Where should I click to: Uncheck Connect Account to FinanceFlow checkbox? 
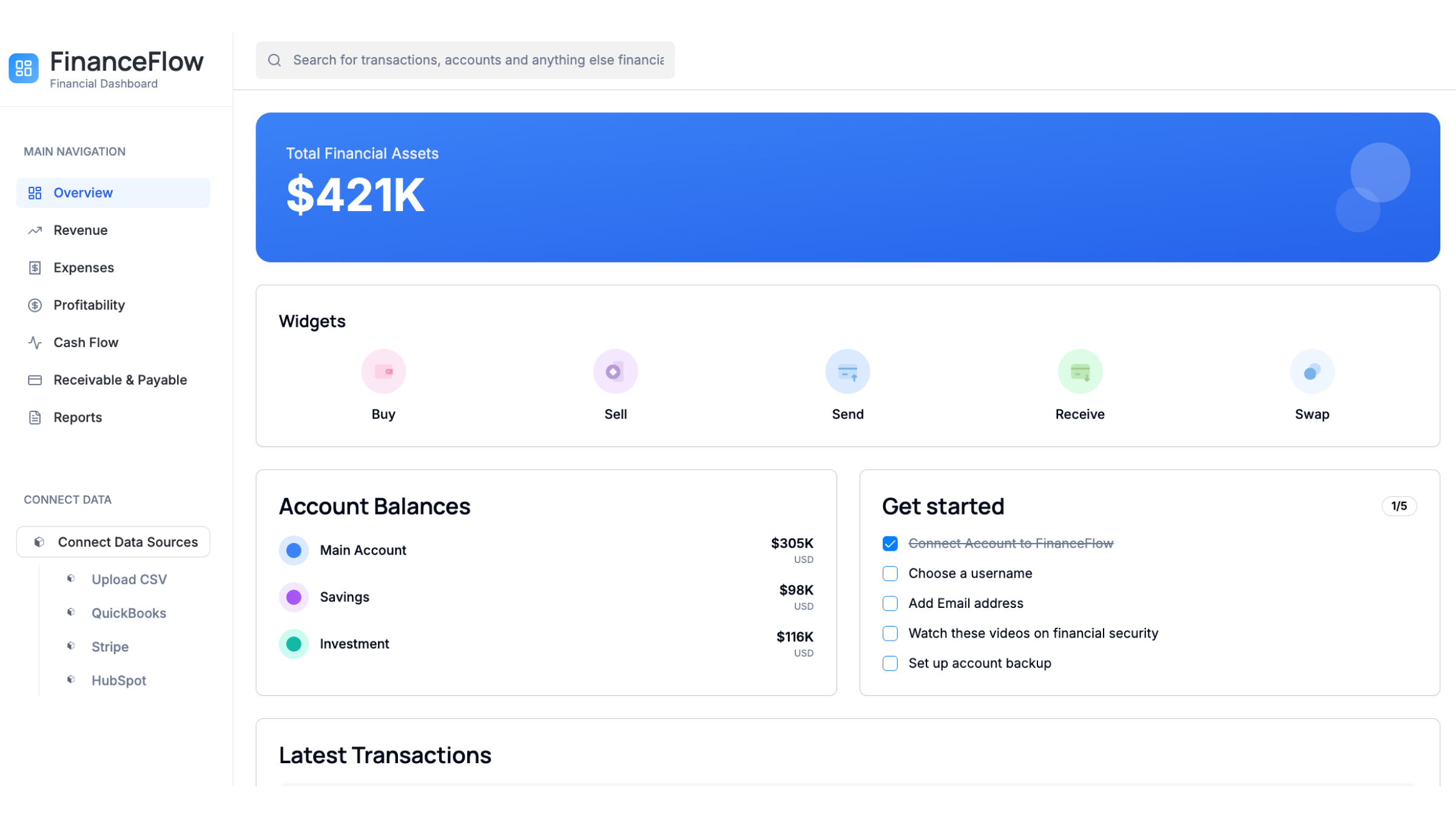[x=890, y=544]
